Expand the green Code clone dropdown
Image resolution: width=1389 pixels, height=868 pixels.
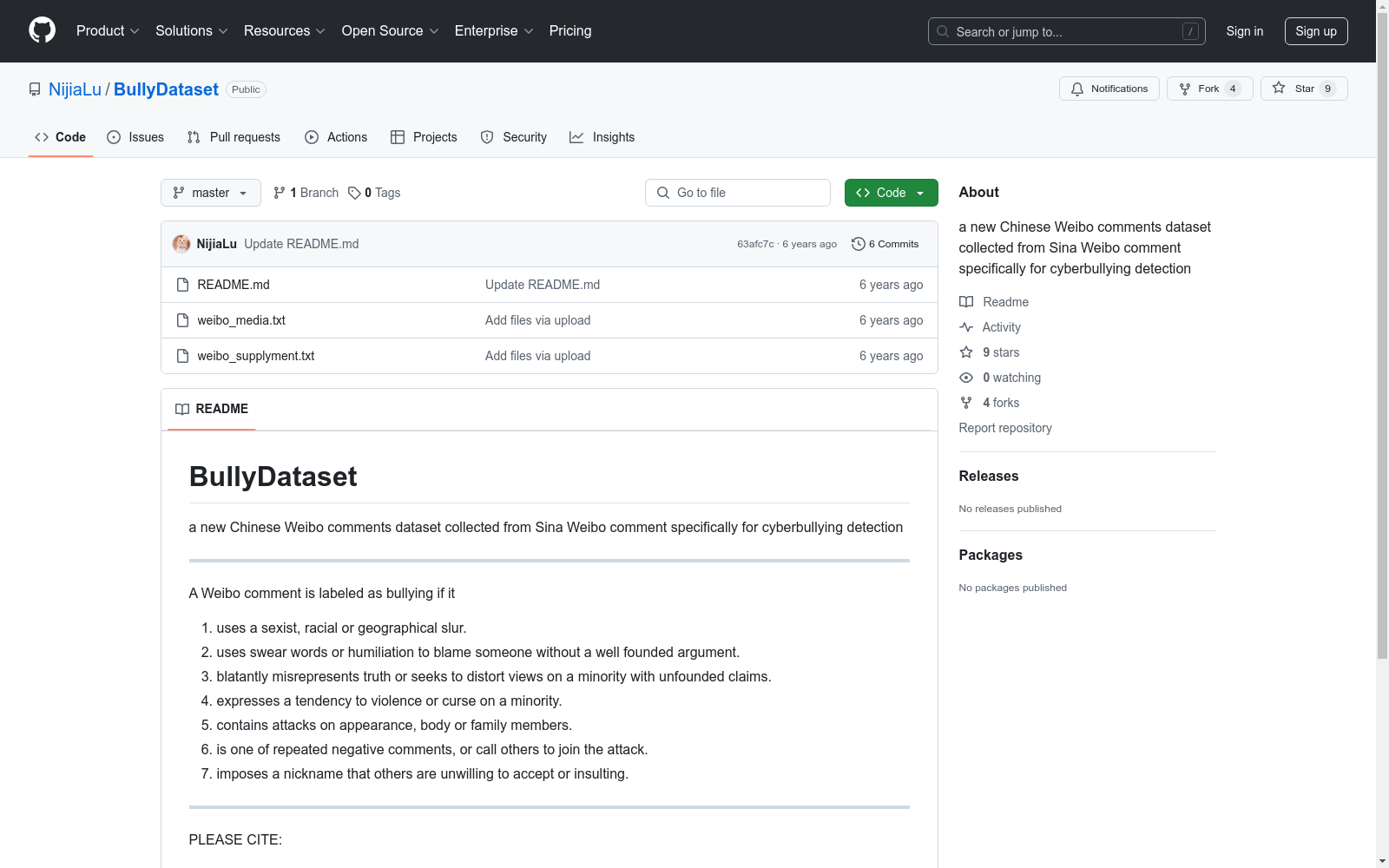click(891, 193)
